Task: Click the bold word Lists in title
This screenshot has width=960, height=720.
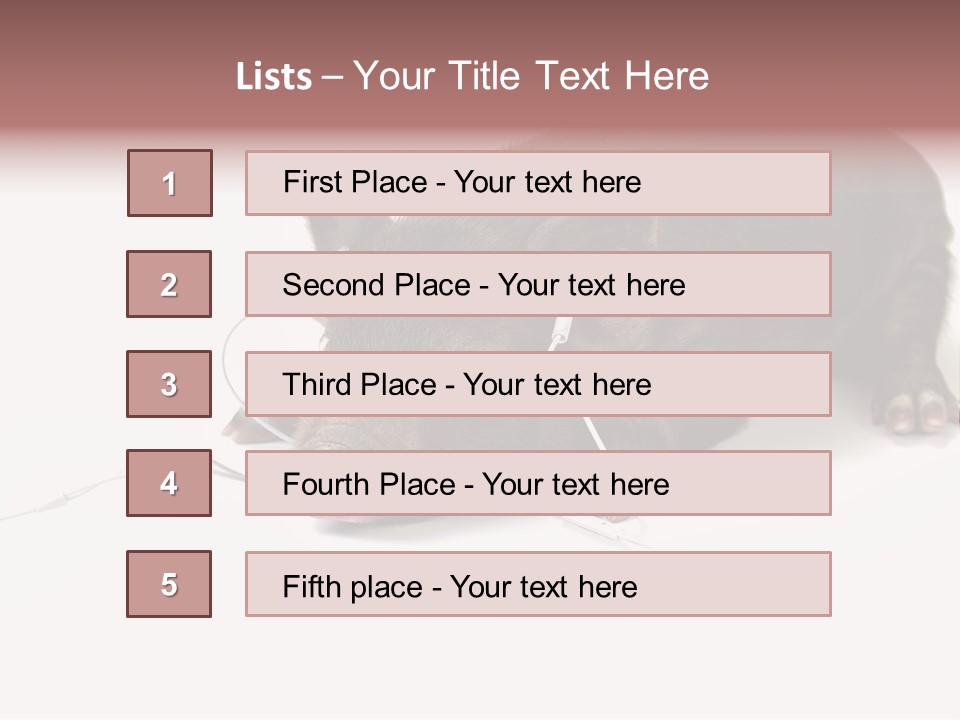Action: pyautogui.click(x=274, y=77)
